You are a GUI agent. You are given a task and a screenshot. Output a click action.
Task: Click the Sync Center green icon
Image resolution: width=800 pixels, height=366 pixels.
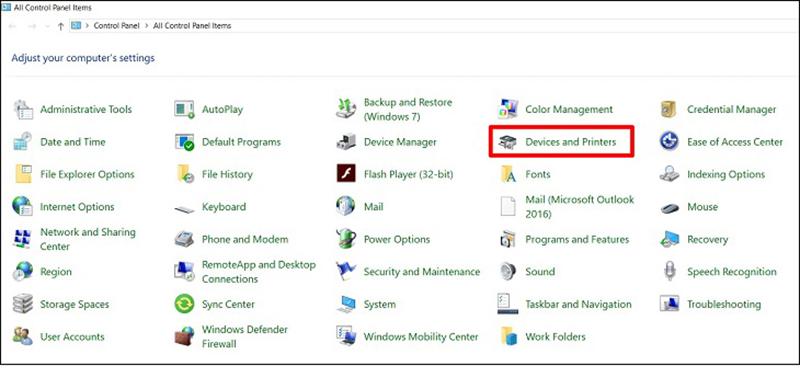tap(184, 304)
